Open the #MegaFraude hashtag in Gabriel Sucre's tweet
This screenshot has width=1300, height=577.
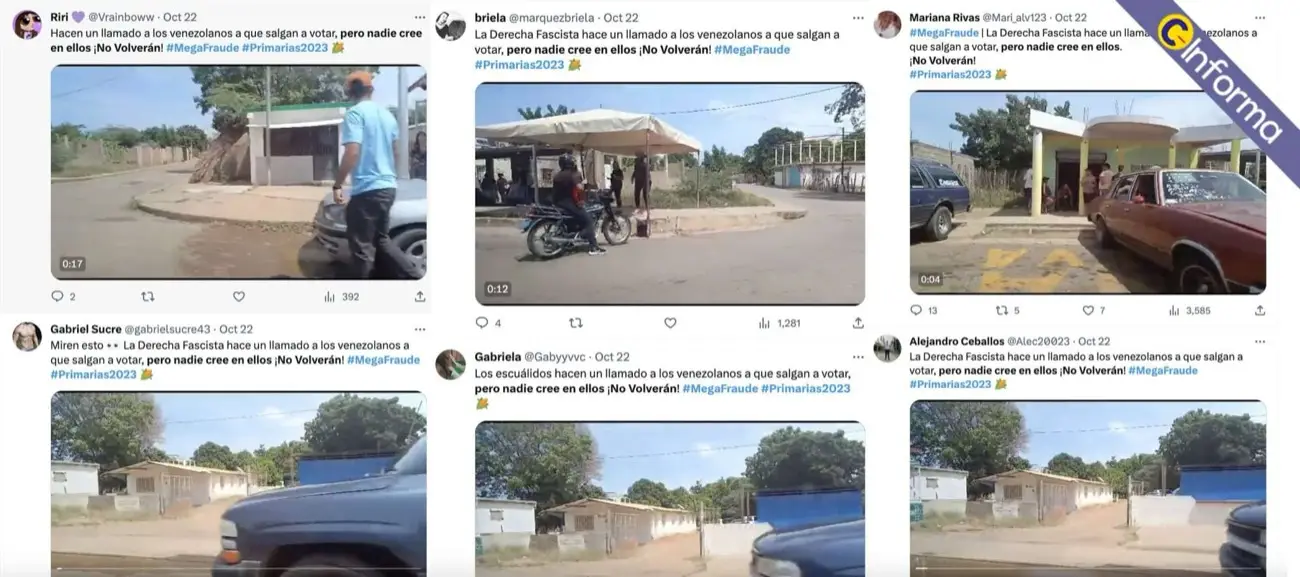[383, 360]
